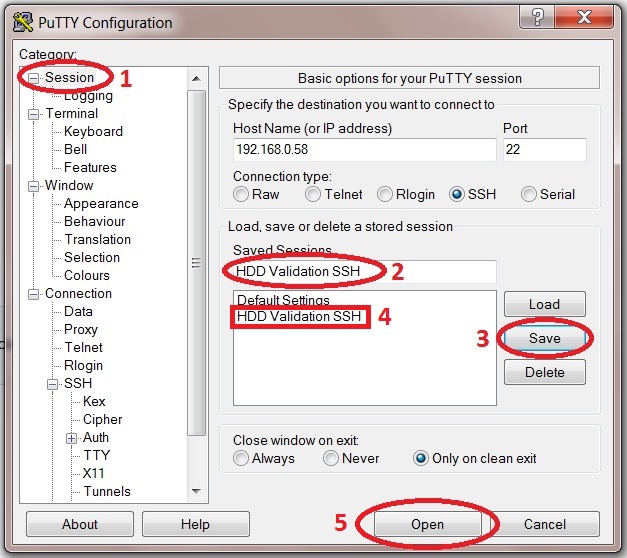Image resolution: width=627 pixels, height=558 pixels.
Task: Go to the Appearance settings category
Action: (101, 203)
